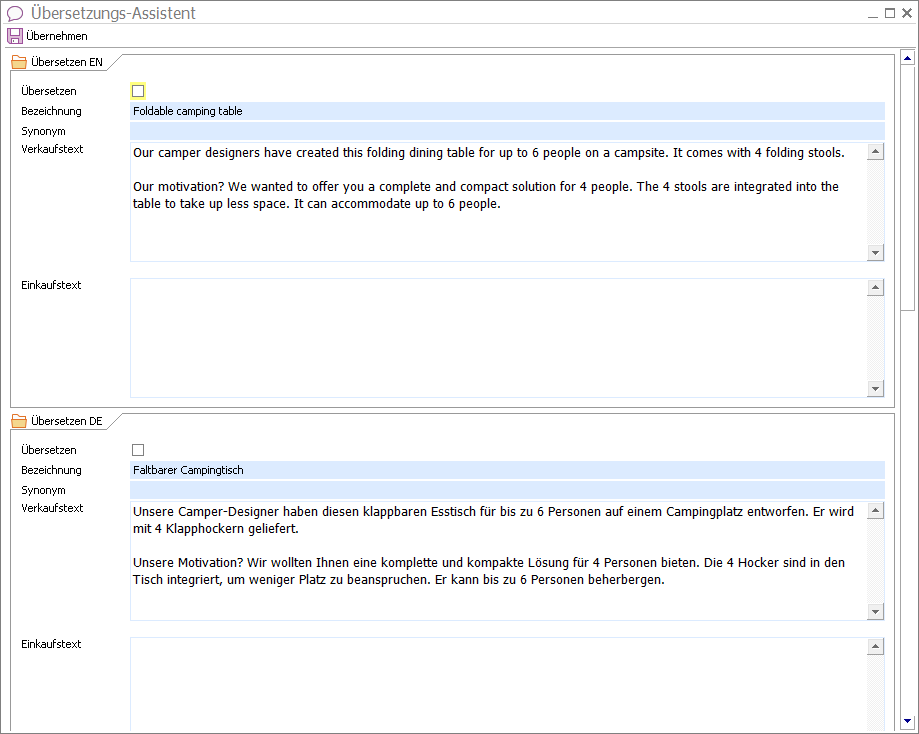Click the Übernehmen save icon
The height and width of the screenshot is (734, 919).
15,36
